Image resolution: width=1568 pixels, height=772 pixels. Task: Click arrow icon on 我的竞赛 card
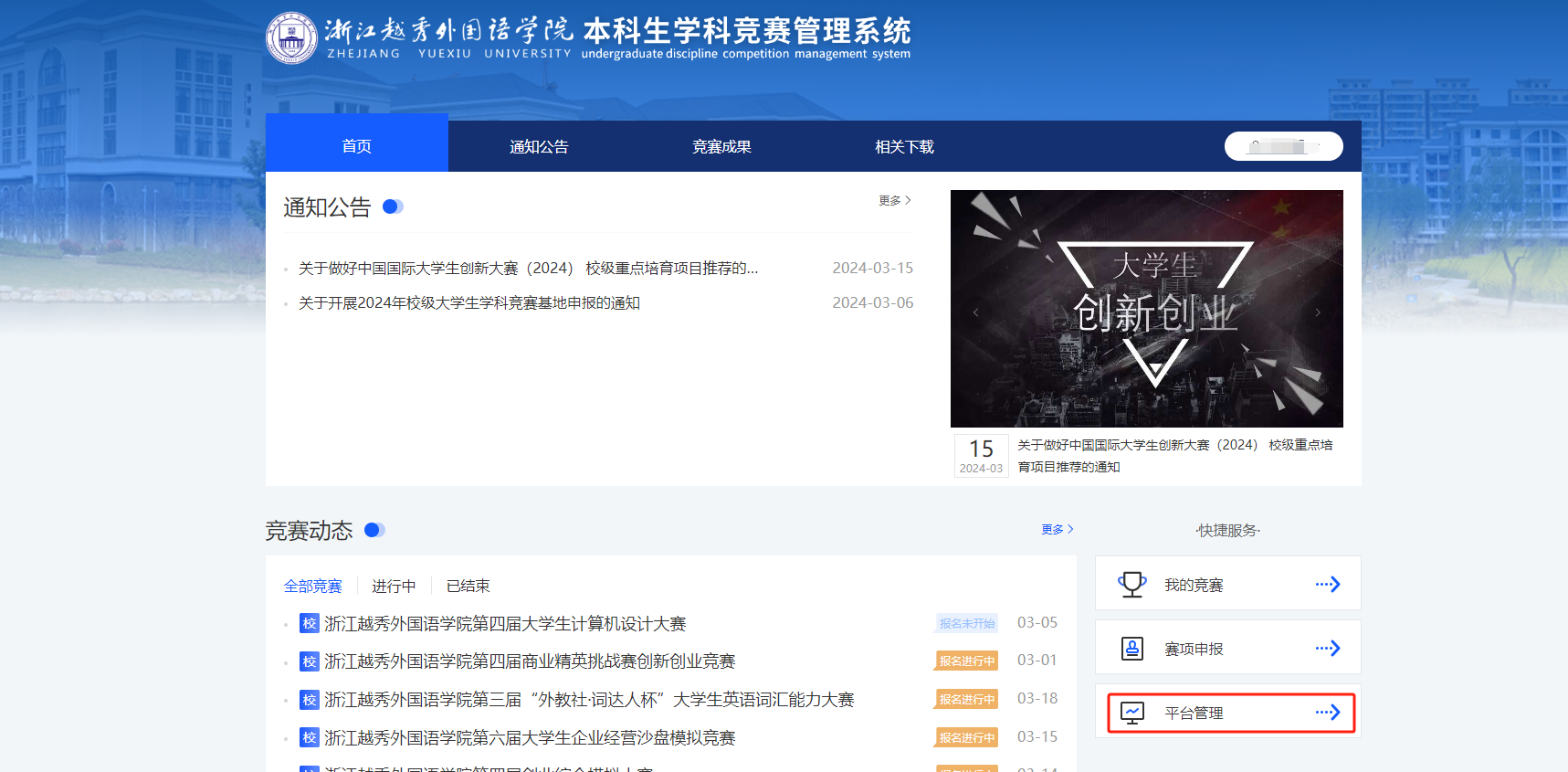pos(1328,584)
